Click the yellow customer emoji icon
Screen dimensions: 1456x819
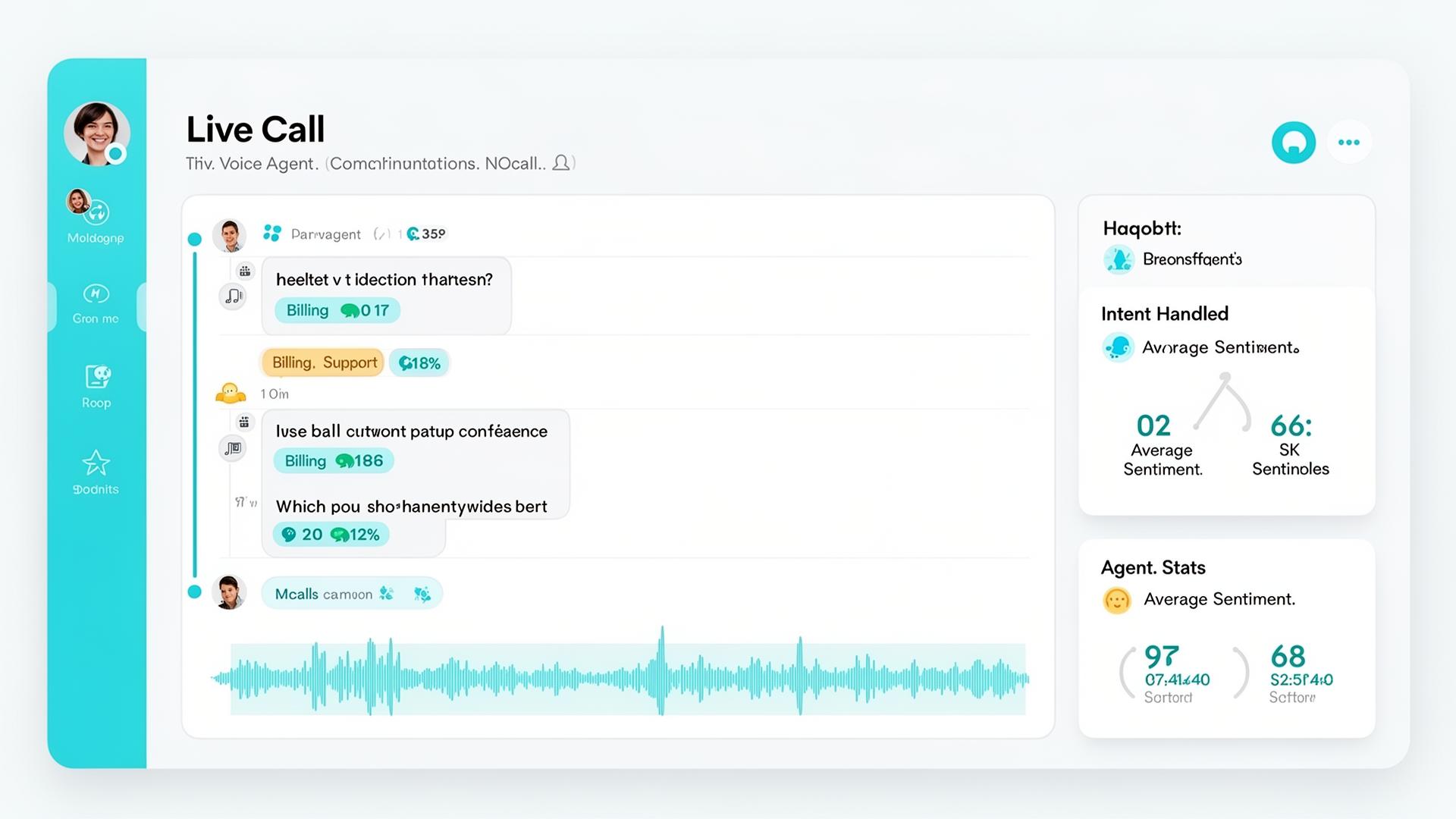click(231, 393)
